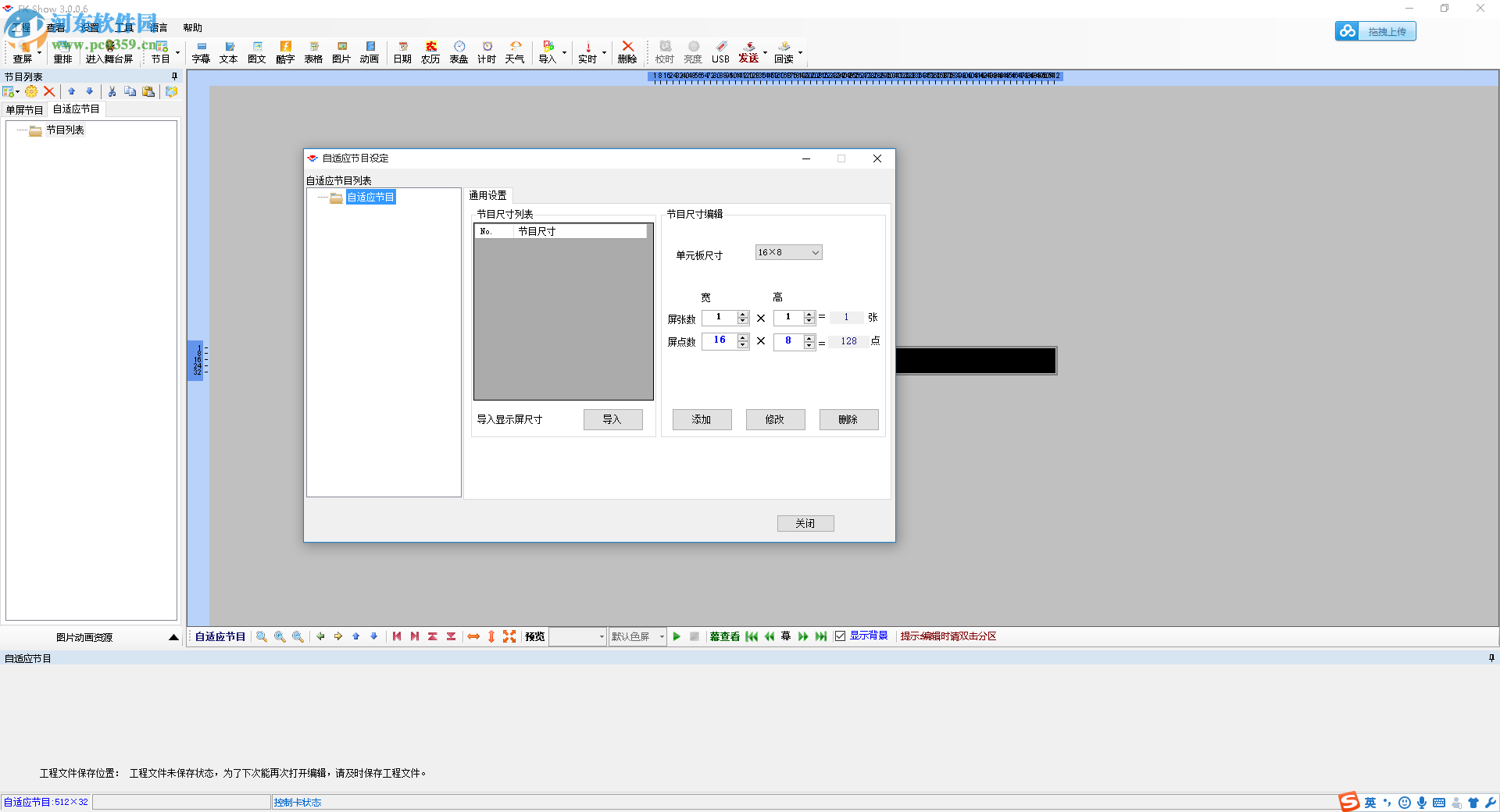
Task: Click the 修改 button
Action: pos(775,419)
